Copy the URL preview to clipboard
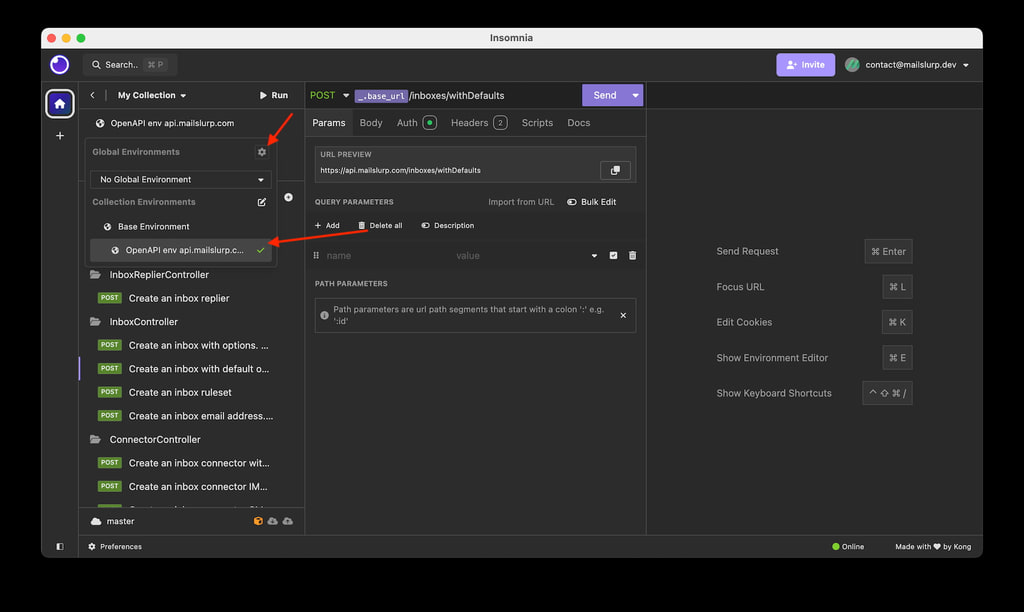The height and width of the screenshot is (612, 1024). (x=615, y=170)
